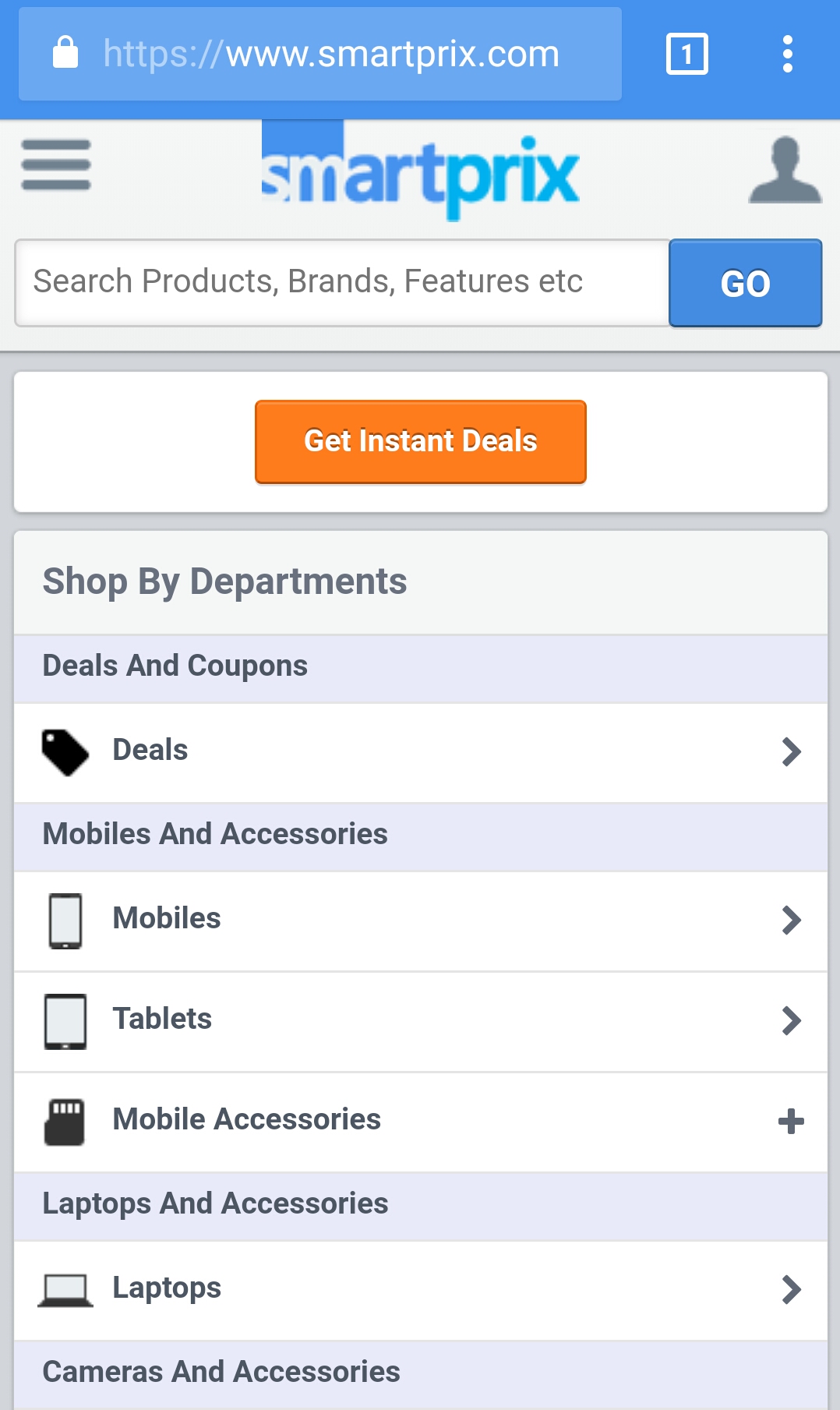Click the Deals price tag icon

tap(65, 752)
